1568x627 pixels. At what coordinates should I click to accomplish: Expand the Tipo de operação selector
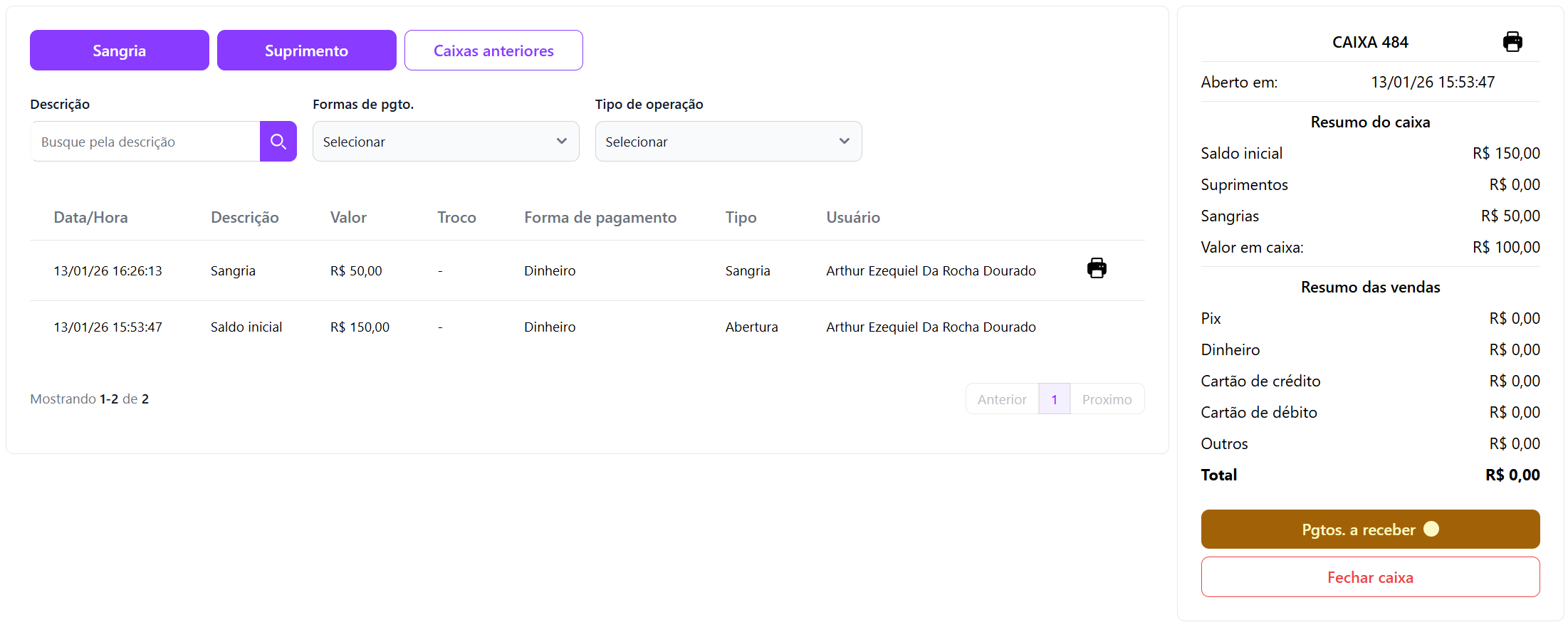pyautogui.click(x=728, y=142)
